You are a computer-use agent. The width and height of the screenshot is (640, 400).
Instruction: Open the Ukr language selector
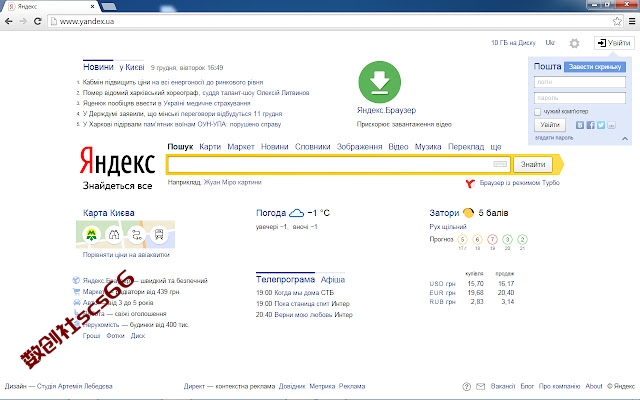550,42
